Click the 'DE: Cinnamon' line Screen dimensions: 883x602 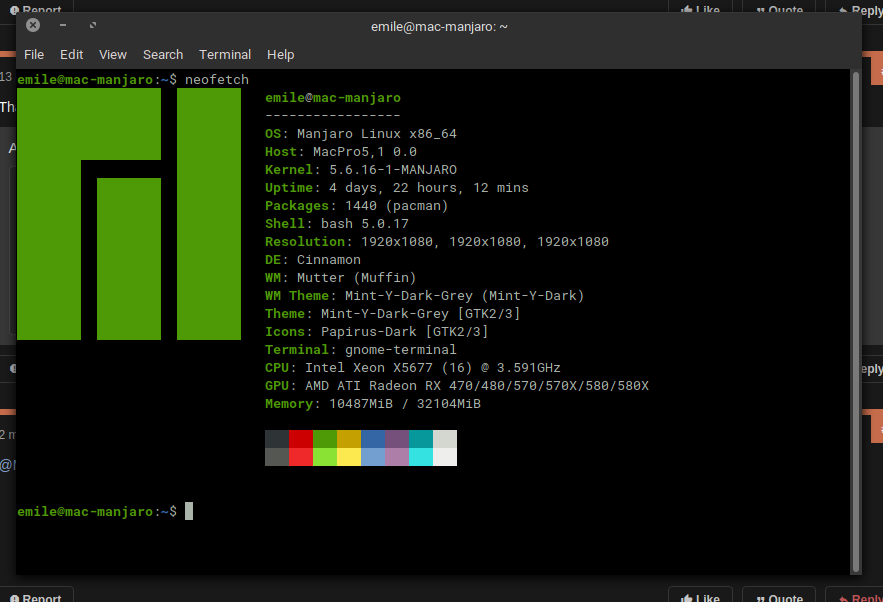313,260
